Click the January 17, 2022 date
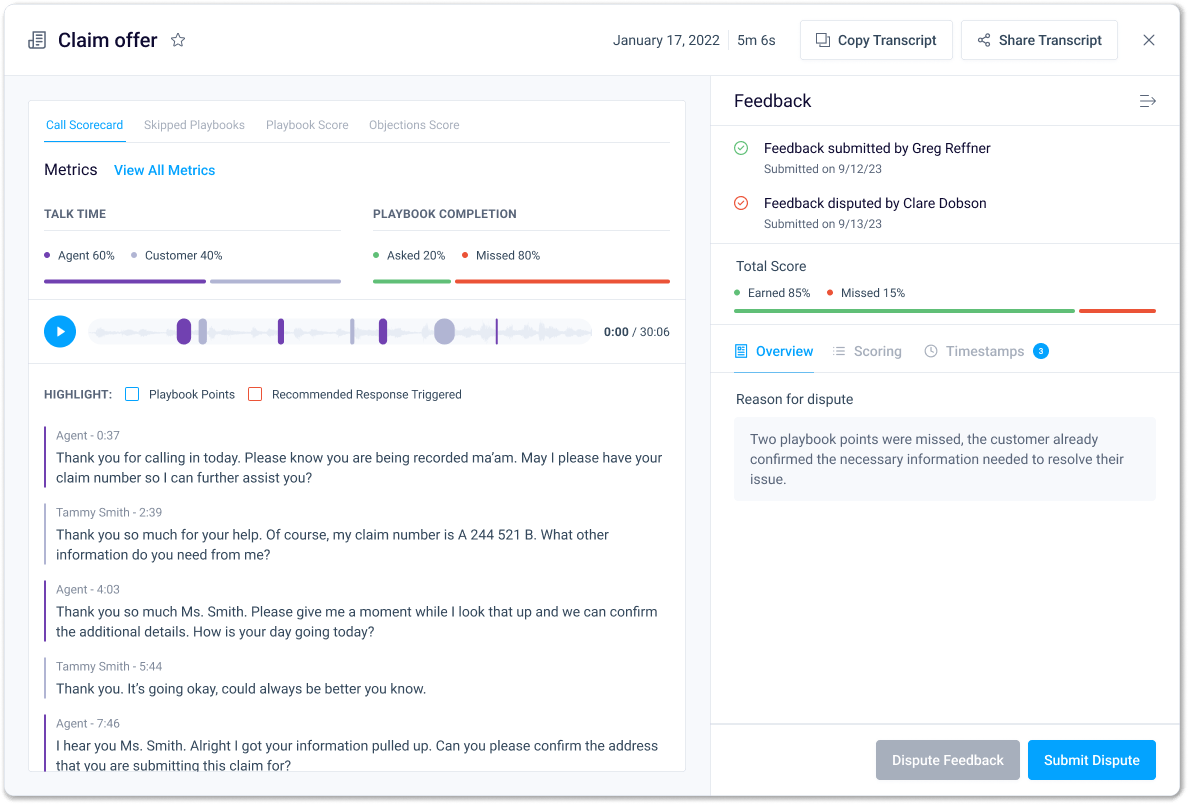 [x=666, y=40]
